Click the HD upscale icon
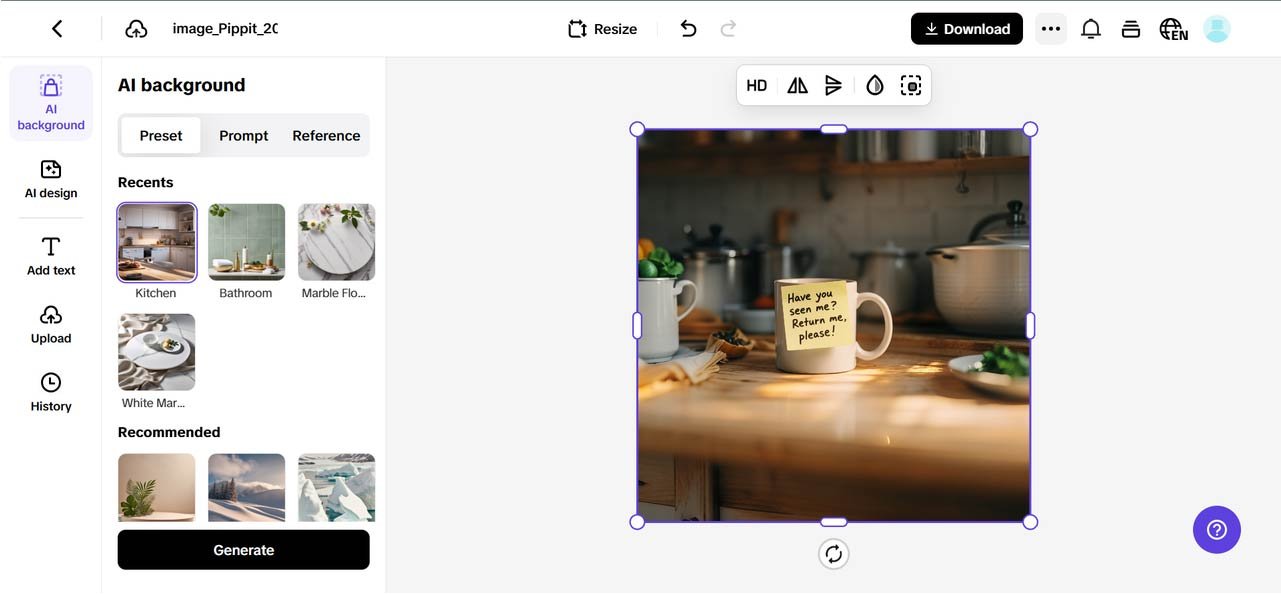The height and width of the screenshot is (594, 1281). pyautogui.click(x=757, y=86)
